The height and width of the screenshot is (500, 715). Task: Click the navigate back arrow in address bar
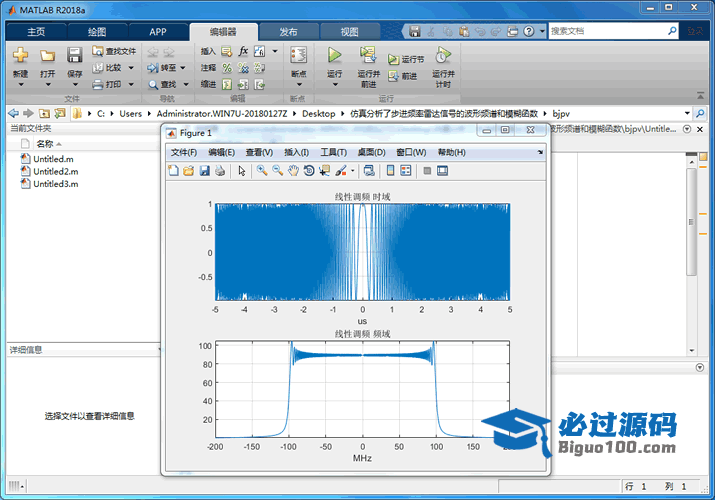(x=14, y=113)
